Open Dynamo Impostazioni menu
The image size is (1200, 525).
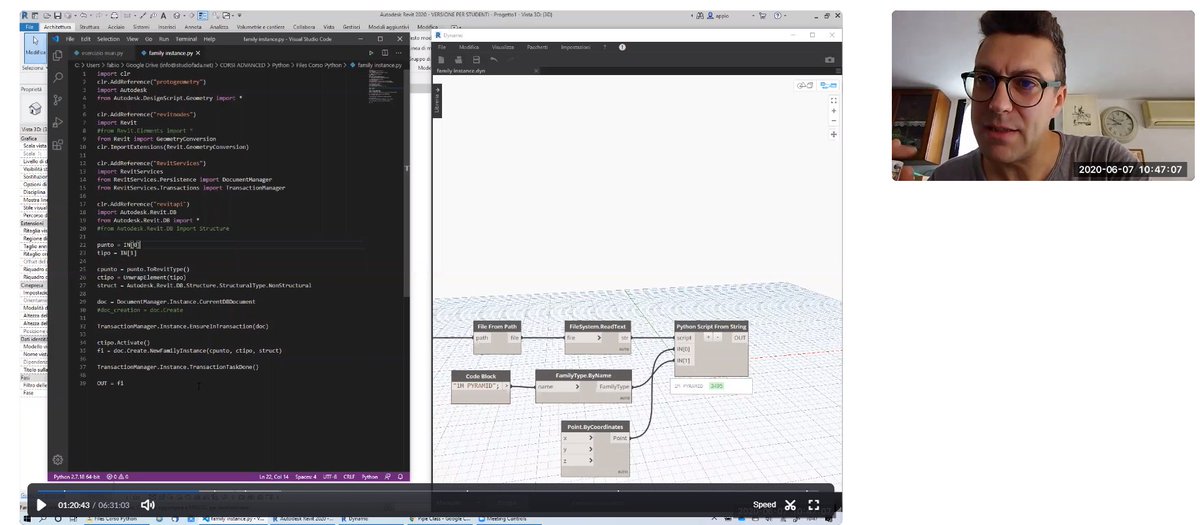click(x=575, y=47)
